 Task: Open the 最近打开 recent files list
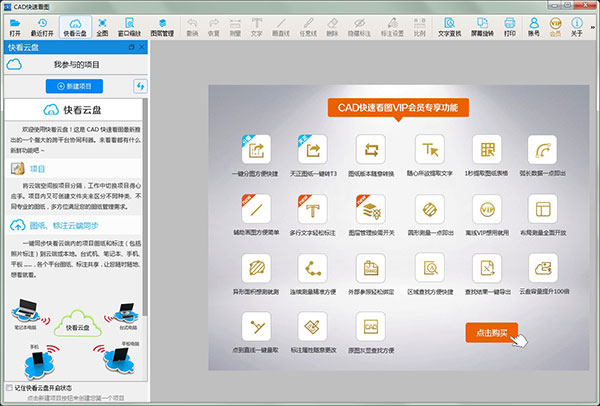tap(44, 28)
